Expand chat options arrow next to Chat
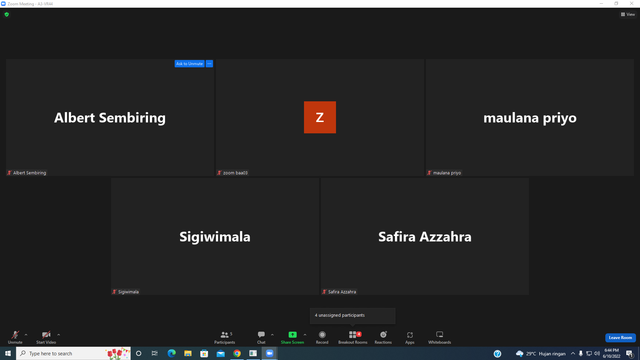Screen dimensions: 640x360 coord(272,335)
